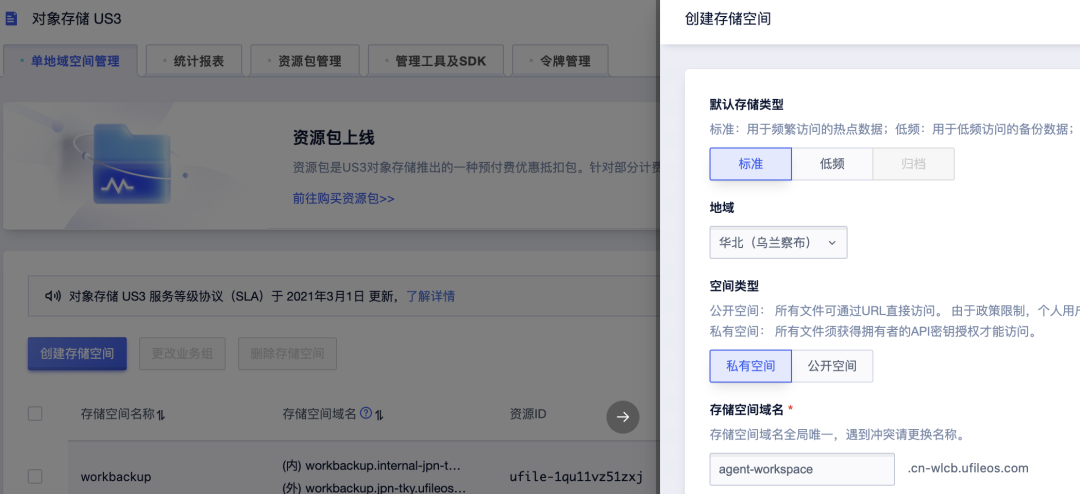The image size is (1080, 494).
Task: Click the round arrow button in table header
Action: click(623, 416)
